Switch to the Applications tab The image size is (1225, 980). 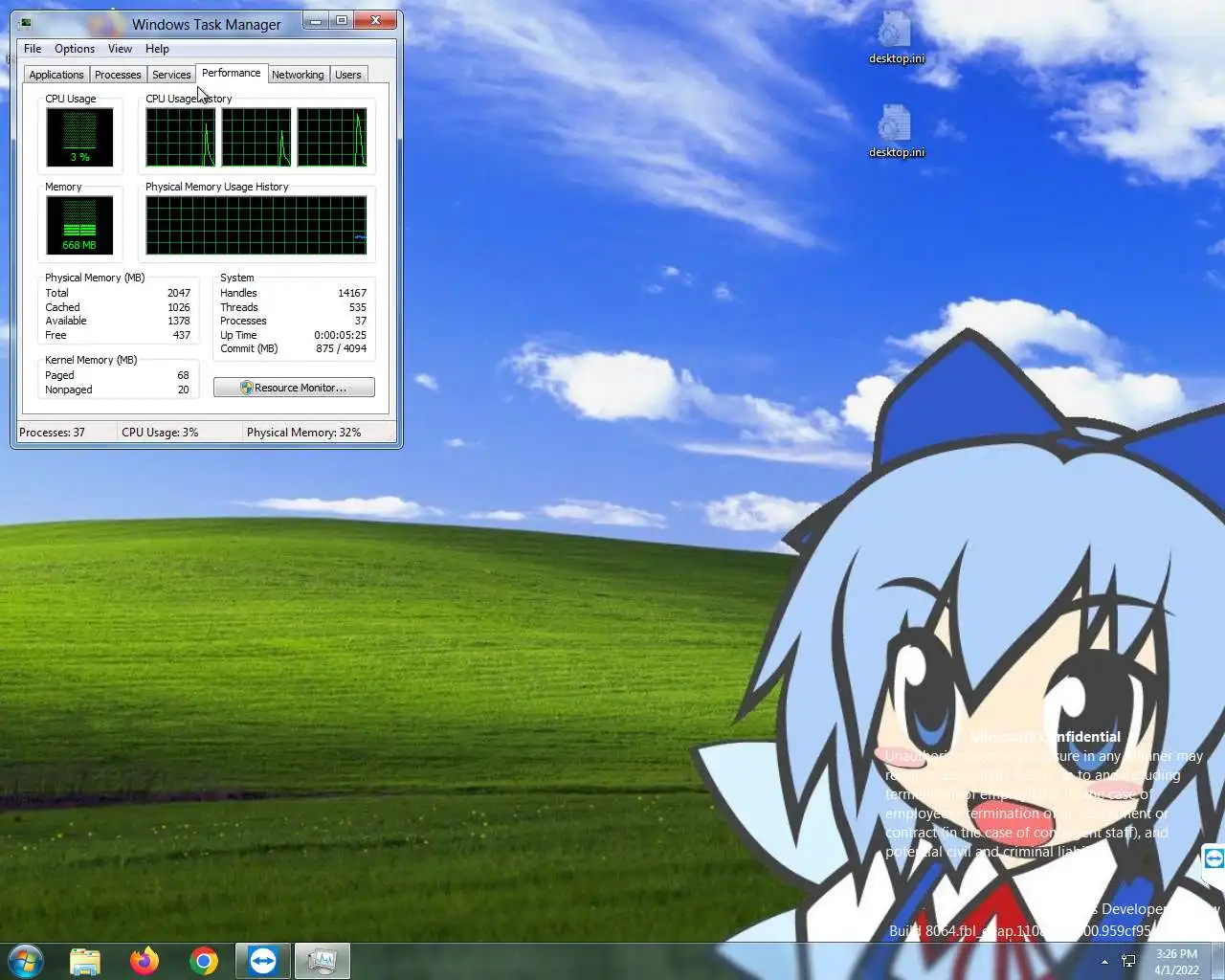click(56, 75)
